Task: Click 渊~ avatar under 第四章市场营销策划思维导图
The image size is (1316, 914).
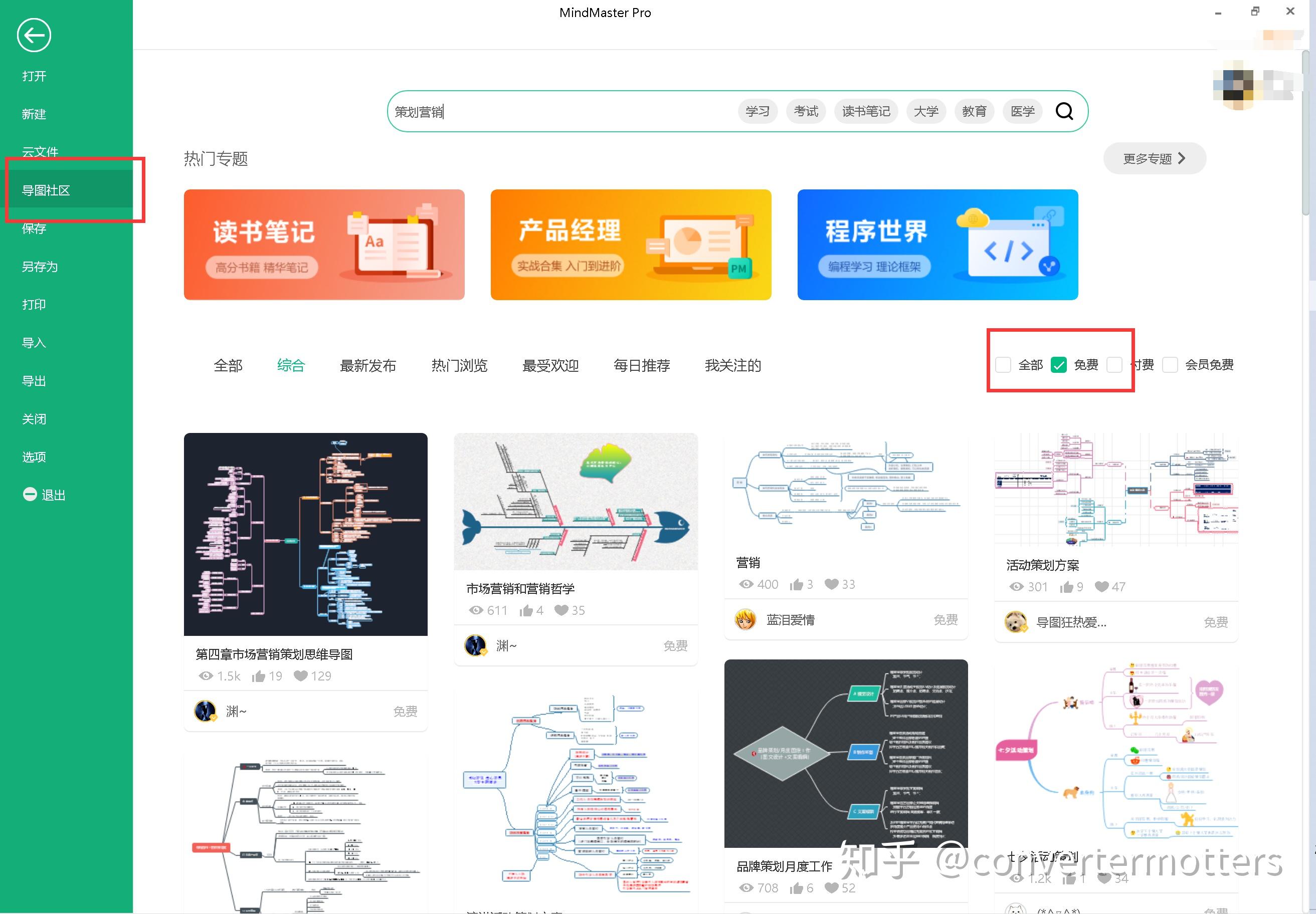Action: (205, 711)
